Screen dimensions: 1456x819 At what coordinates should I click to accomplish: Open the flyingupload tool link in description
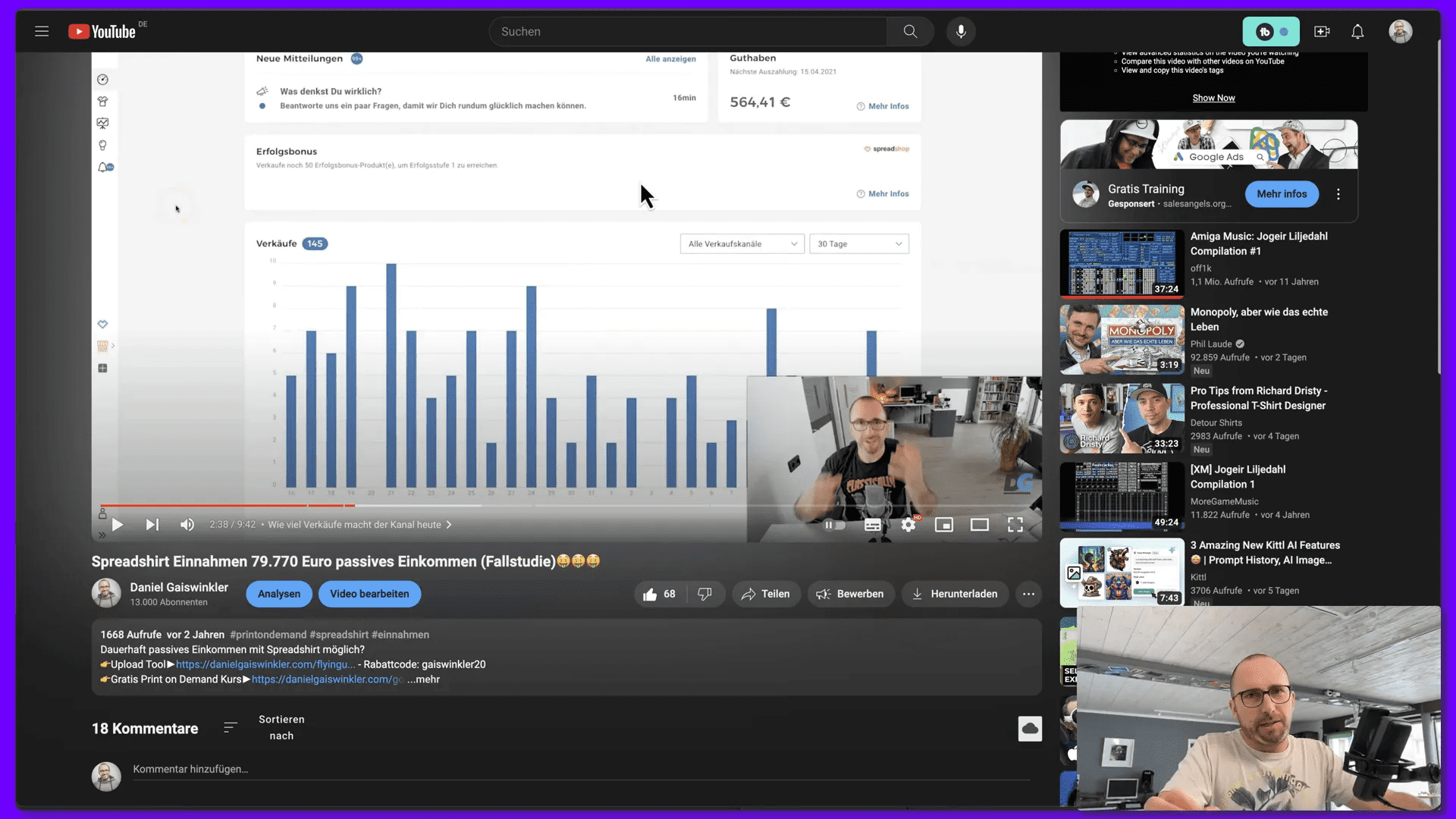tap(265, 664)
